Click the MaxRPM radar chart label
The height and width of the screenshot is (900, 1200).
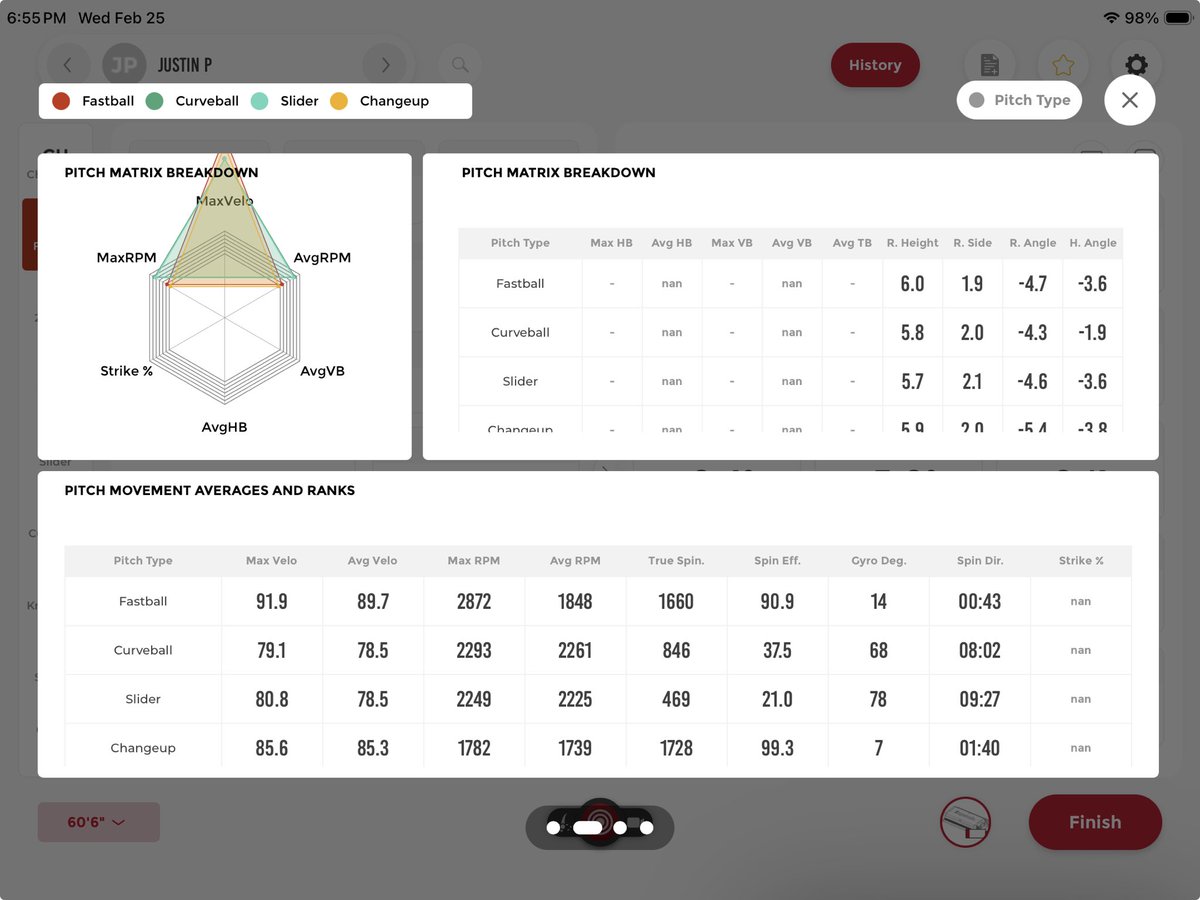tap(126, 258)
